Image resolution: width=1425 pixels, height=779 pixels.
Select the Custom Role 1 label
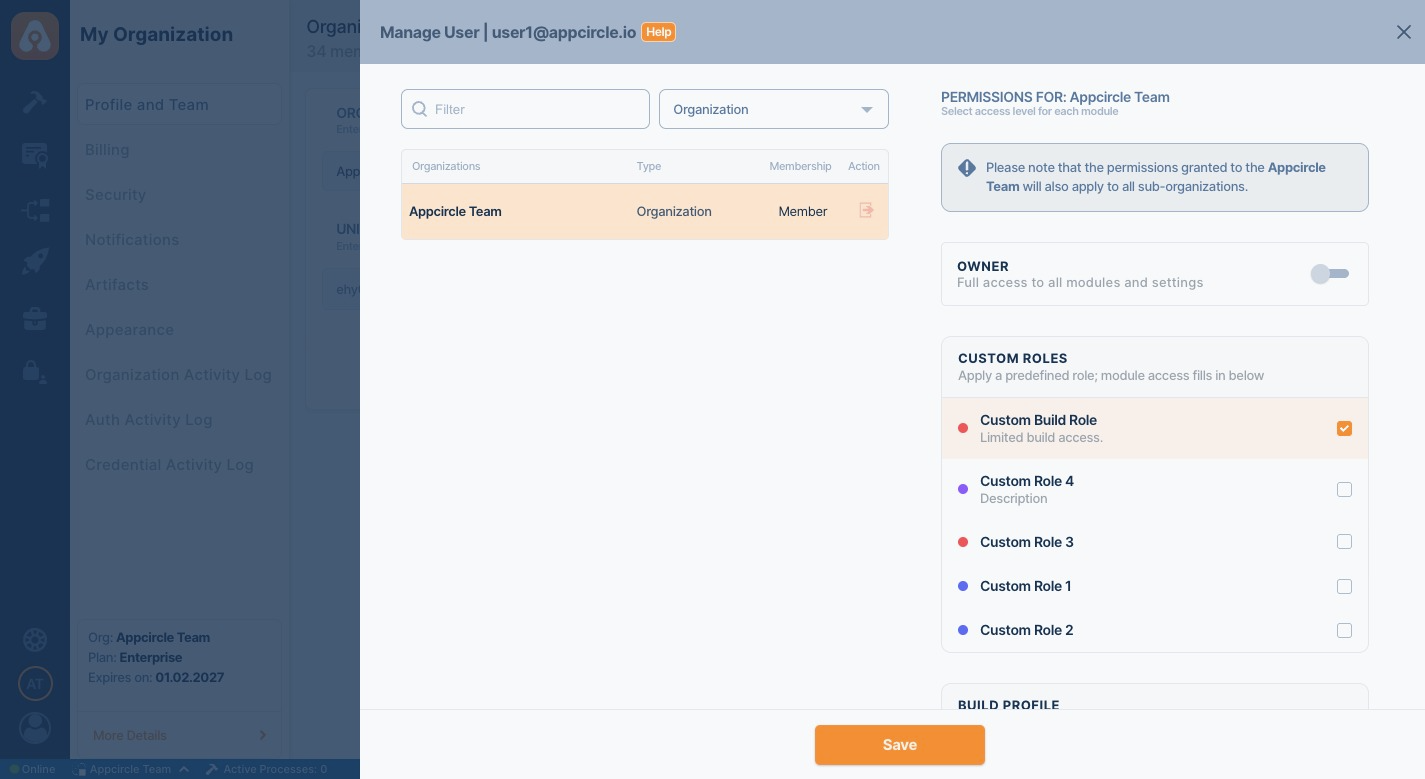pos(1026,586)
